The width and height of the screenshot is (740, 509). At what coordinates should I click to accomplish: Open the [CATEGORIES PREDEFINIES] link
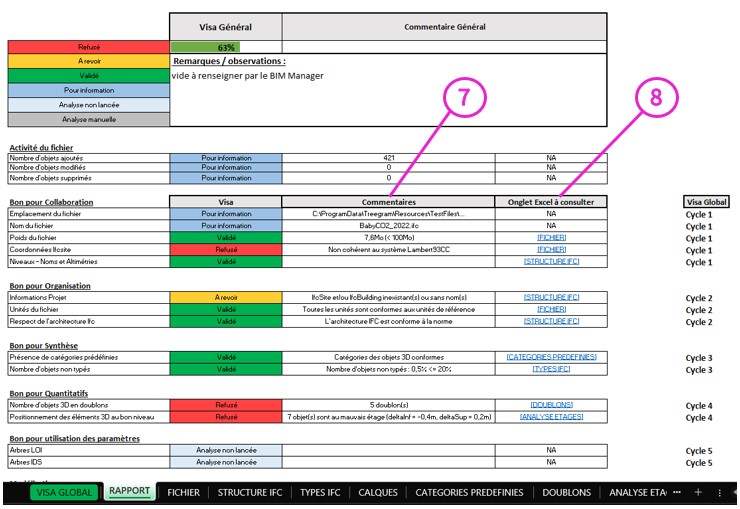click(x=551, y=357)
